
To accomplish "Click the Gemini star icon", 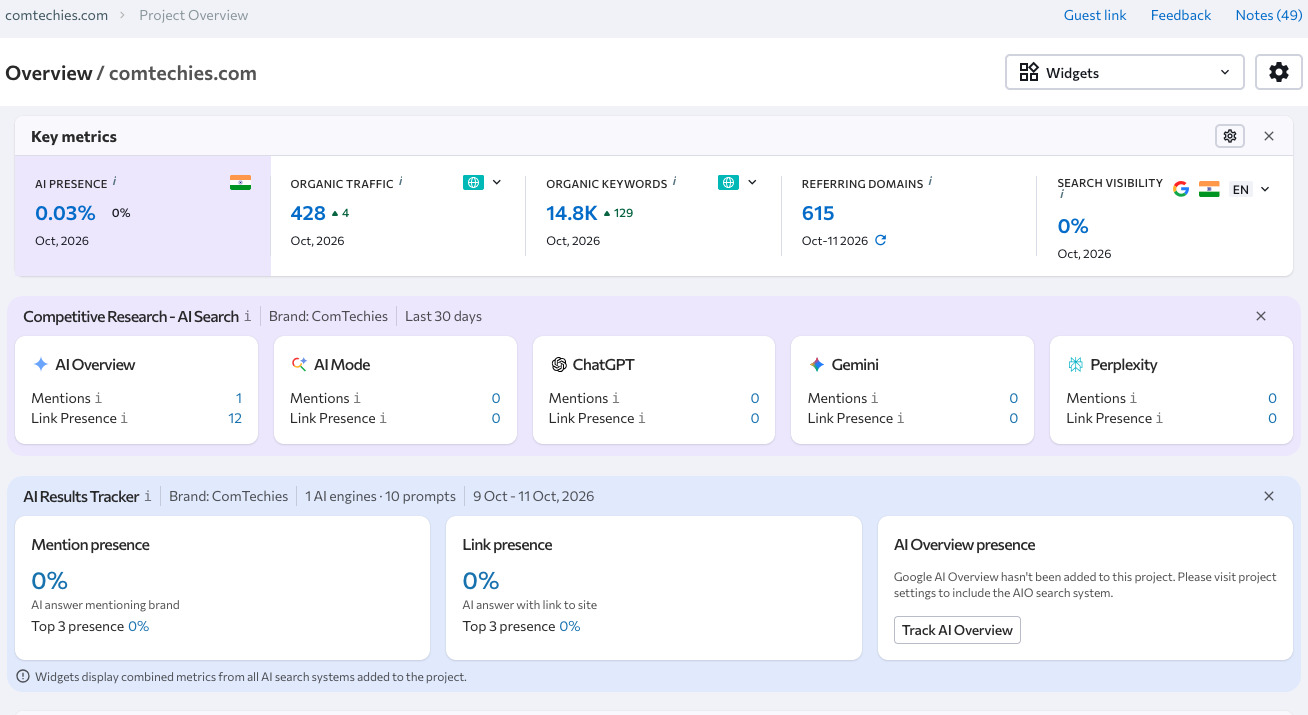I will [x=817, y=365].
